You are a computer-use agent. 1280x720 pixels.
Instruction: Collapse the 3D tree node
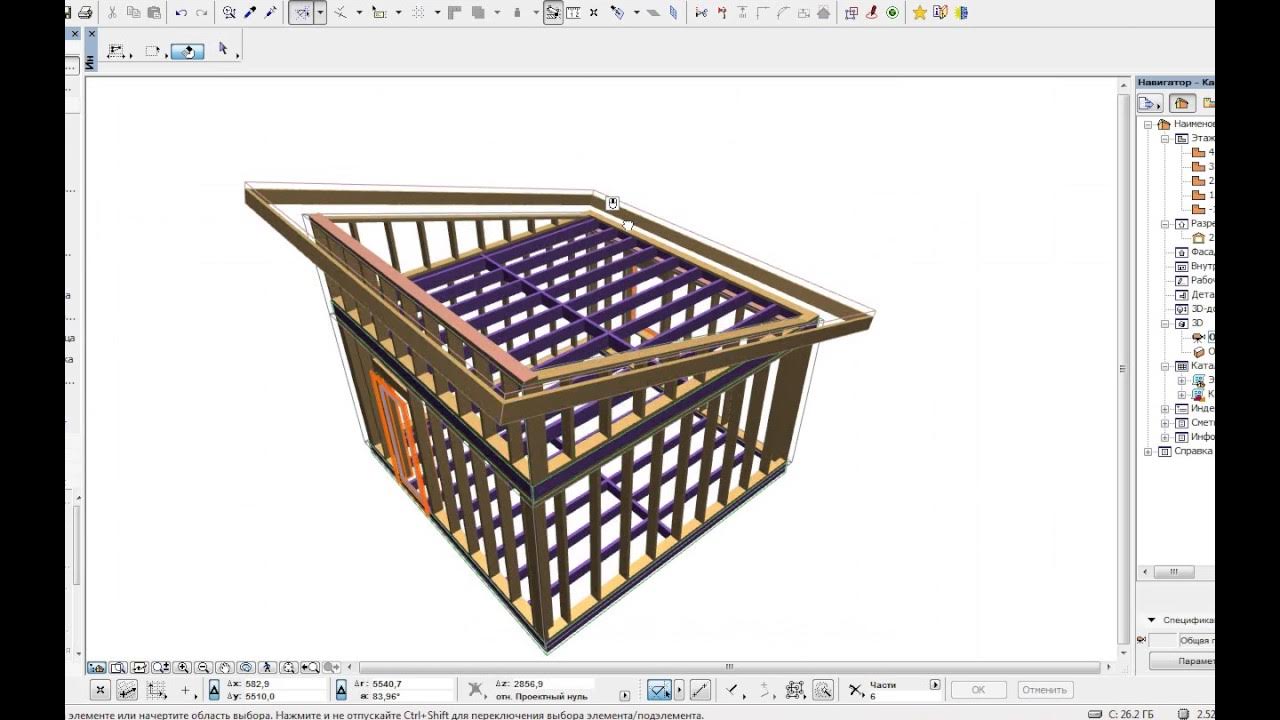1165,324
